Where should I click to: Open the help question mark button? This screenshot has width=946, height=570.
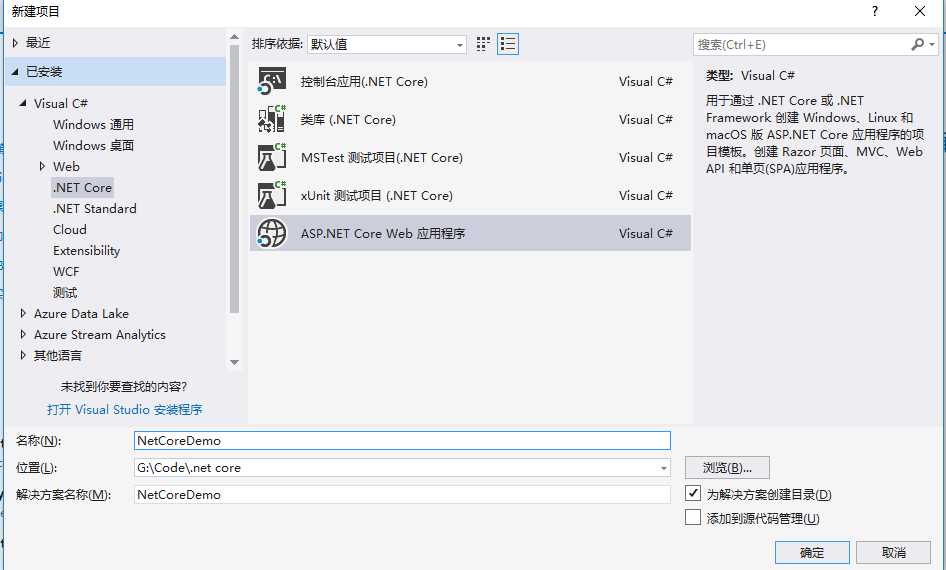[875, 11]
